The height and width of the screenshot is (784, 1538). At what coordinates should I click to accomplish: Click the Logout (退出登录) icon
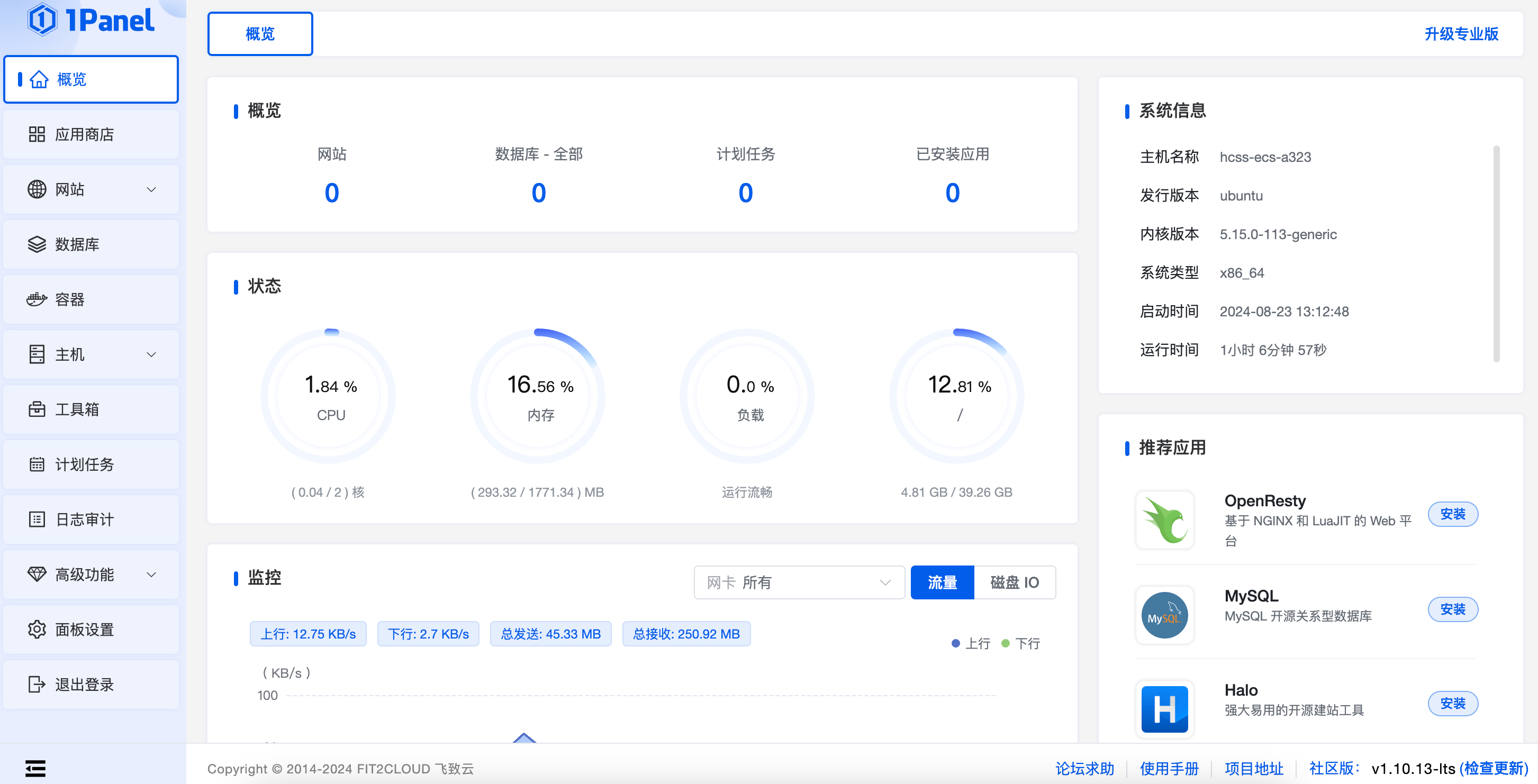pyautogui.click(x=37, y=685)
